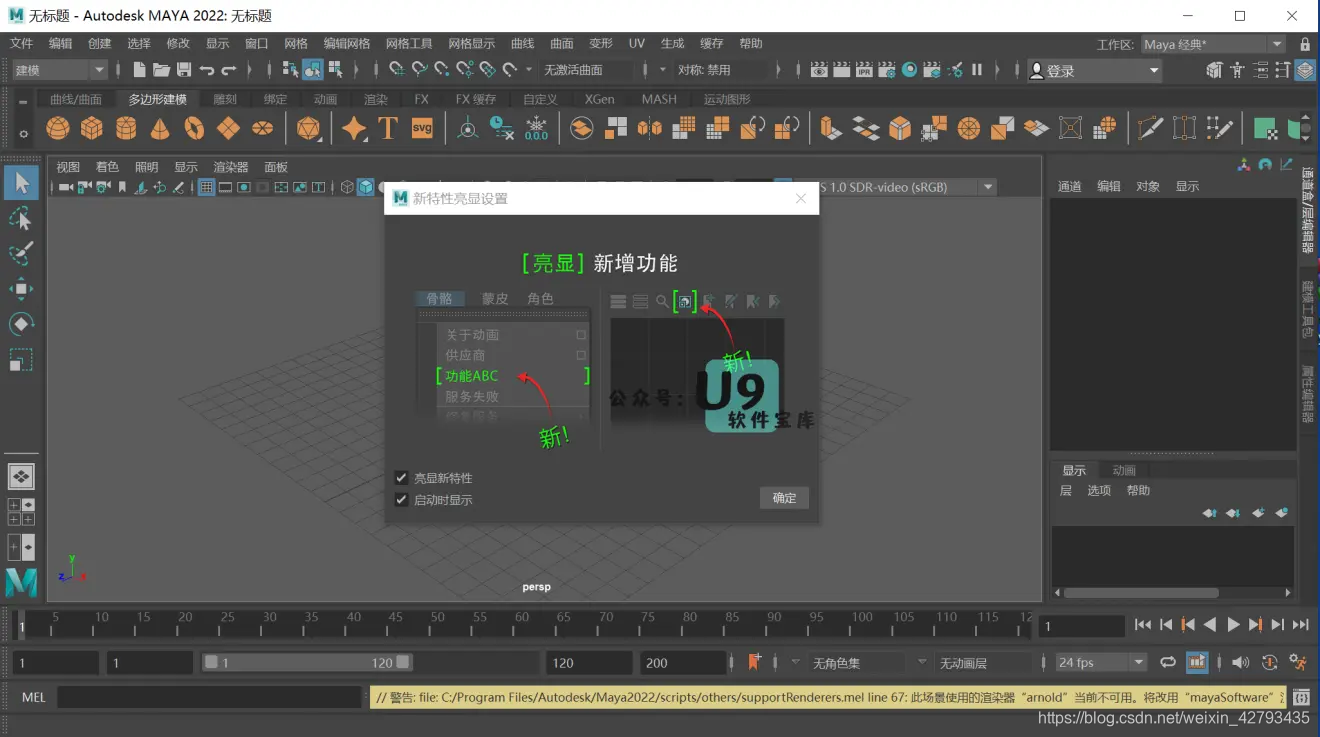Click the 骨骼 tab in the highlight dialog
This screenshot has height=737, width=1320.
pos(439,297)
